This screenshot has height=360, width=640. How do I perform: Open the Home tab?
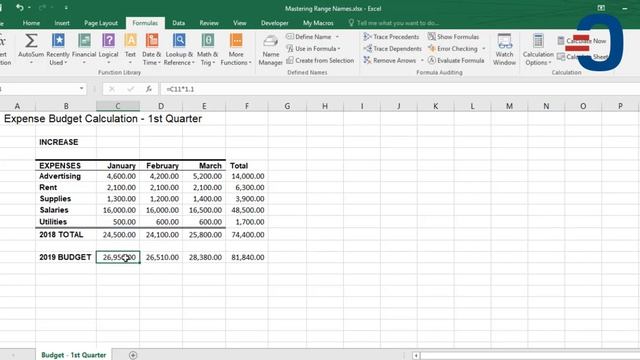31,23
